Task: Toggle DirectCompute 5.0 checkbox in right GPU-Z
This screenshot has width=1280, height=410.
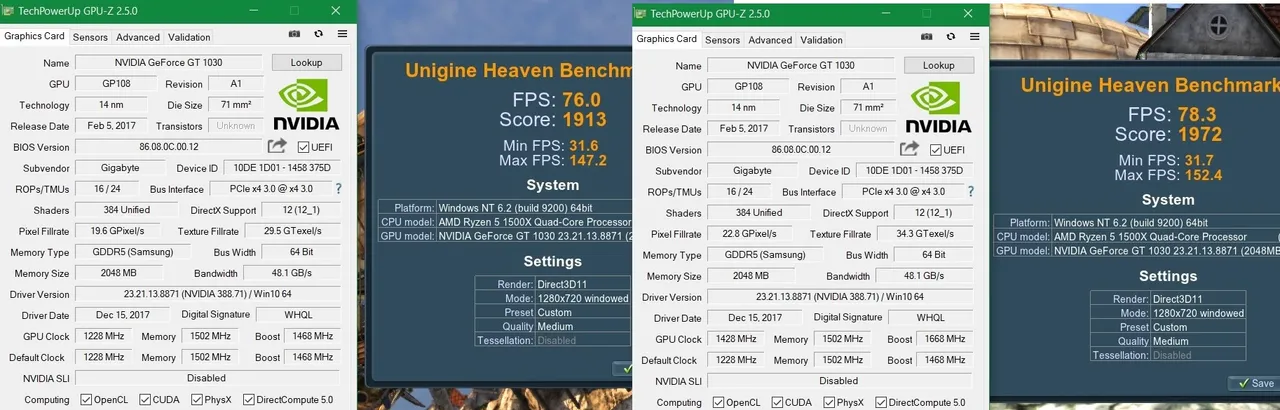Action: (x=880, y=403)
